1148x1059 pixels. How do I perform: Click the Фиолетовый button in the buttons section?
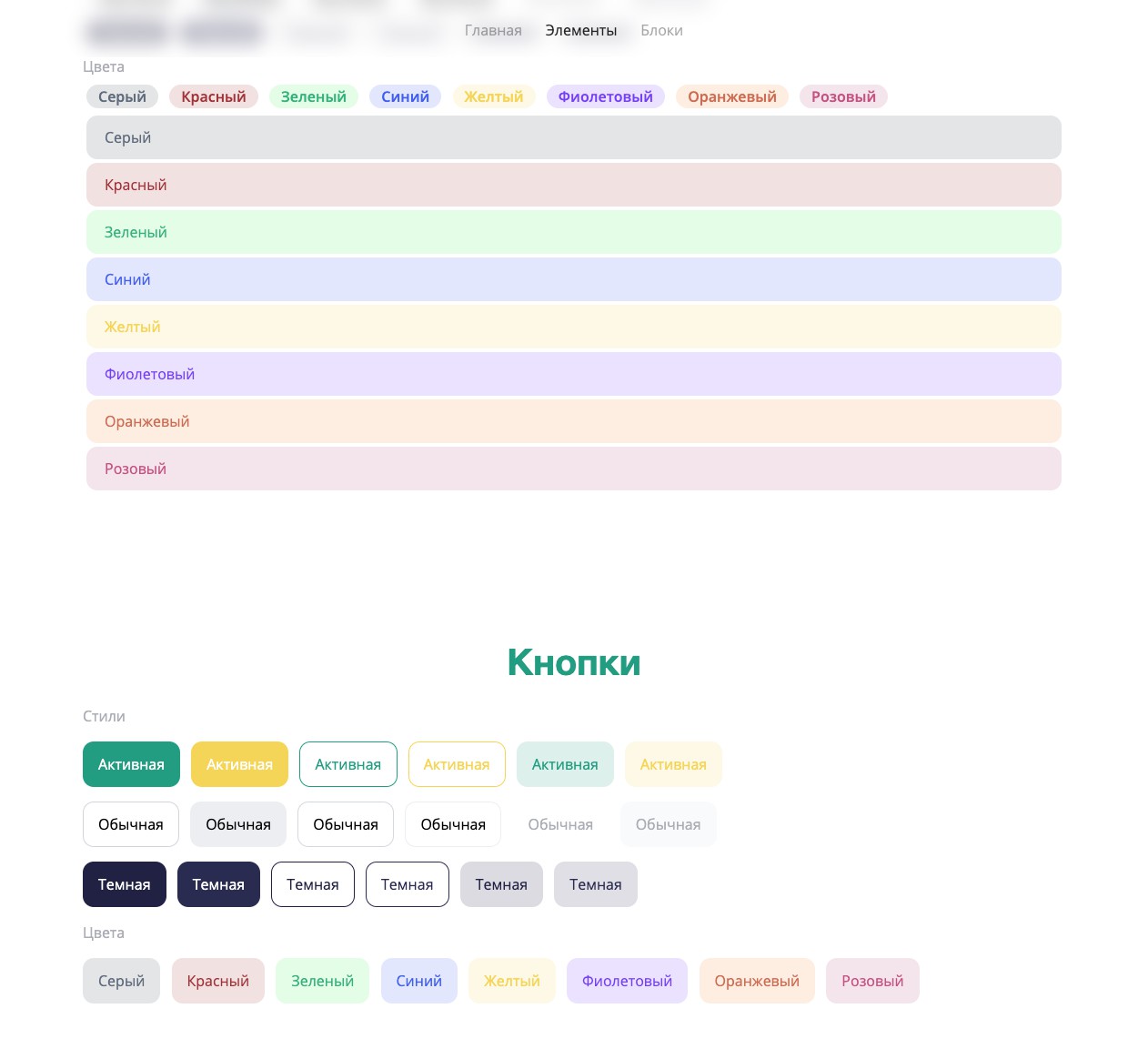(628, 981)
